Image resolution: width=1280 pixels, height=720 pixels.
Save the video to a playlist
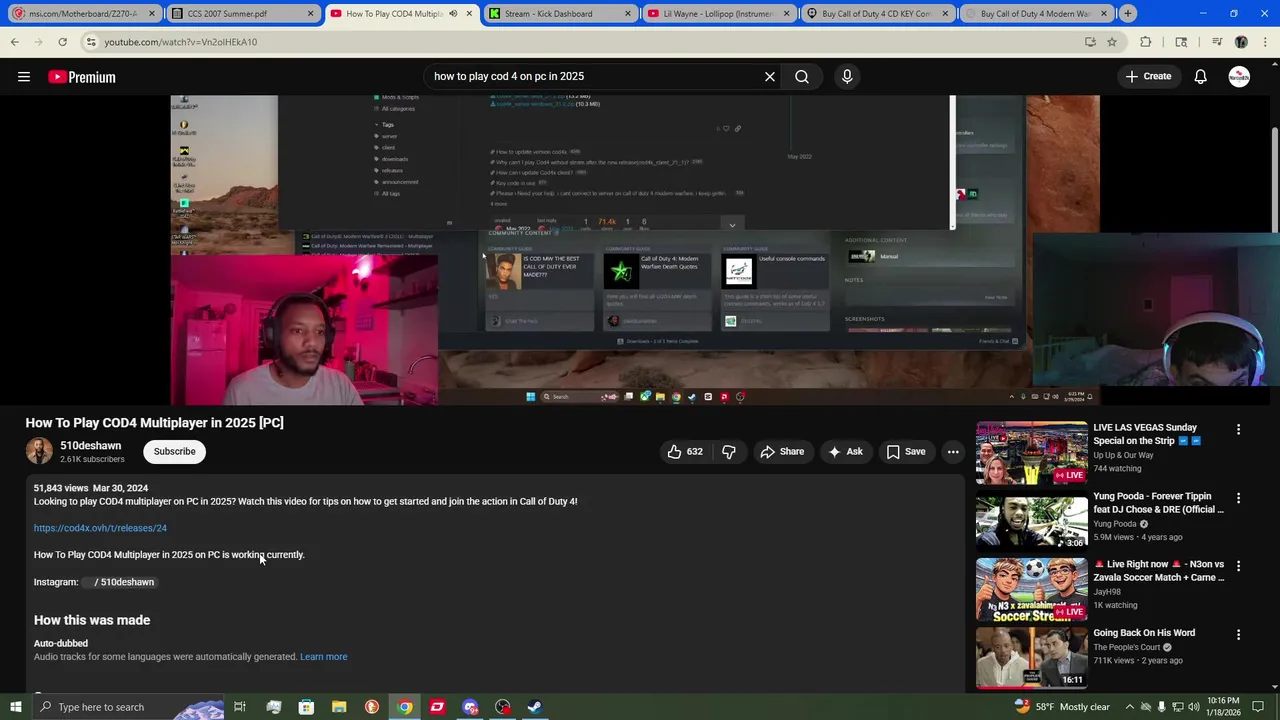point(906,452)
